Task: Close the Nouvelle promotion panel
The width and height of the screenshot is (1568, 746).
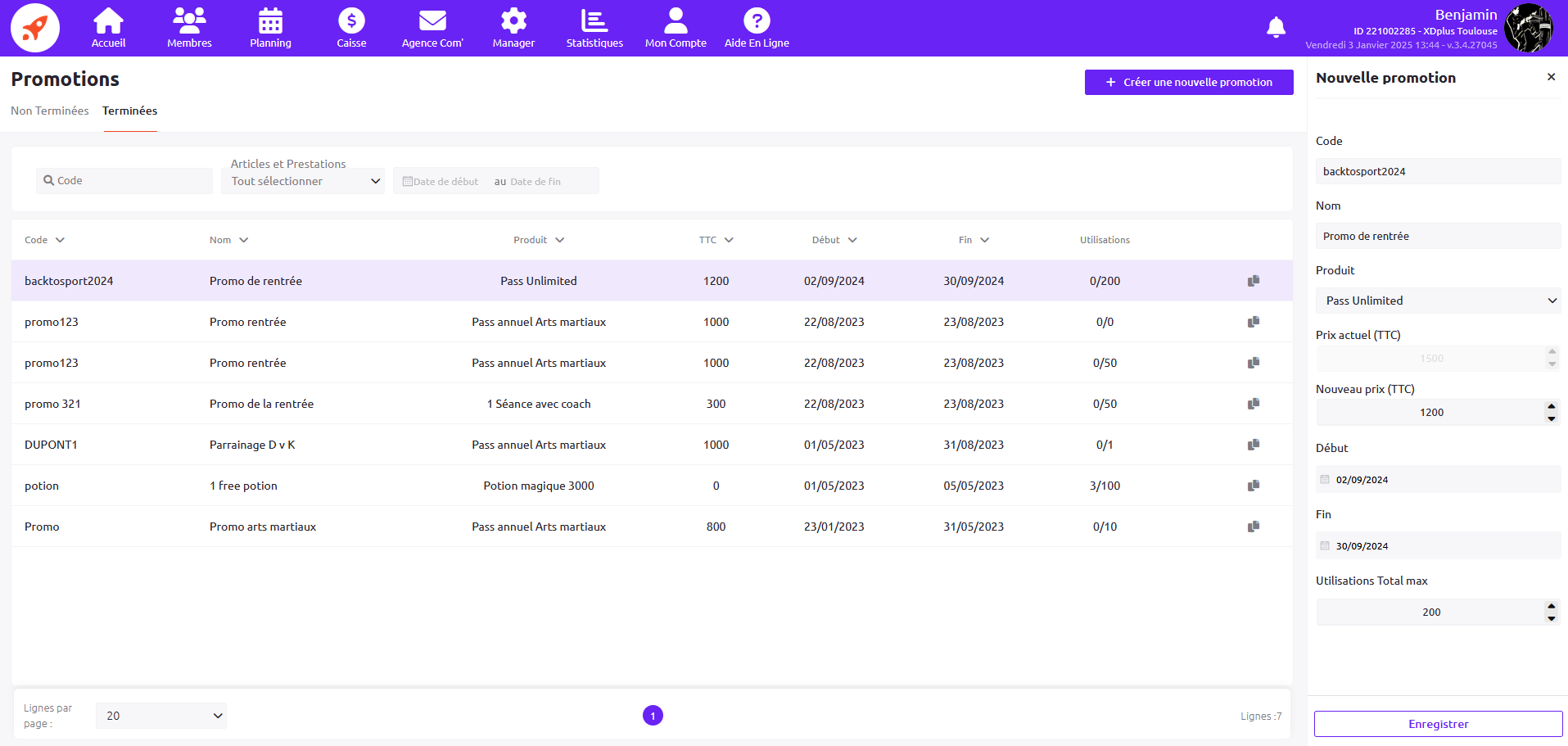Action: coord(1551,77)
